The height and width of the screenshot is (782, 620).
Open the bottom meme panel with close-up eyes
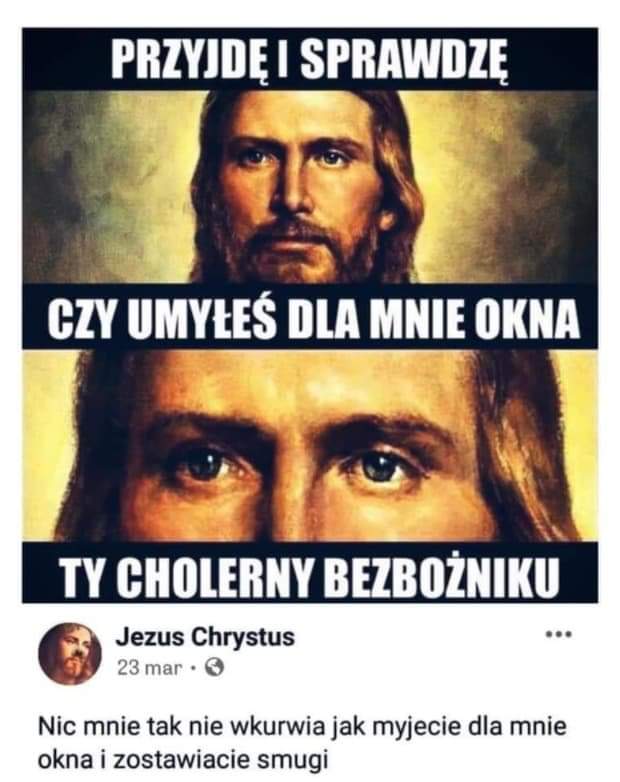[x=310, y=446]
